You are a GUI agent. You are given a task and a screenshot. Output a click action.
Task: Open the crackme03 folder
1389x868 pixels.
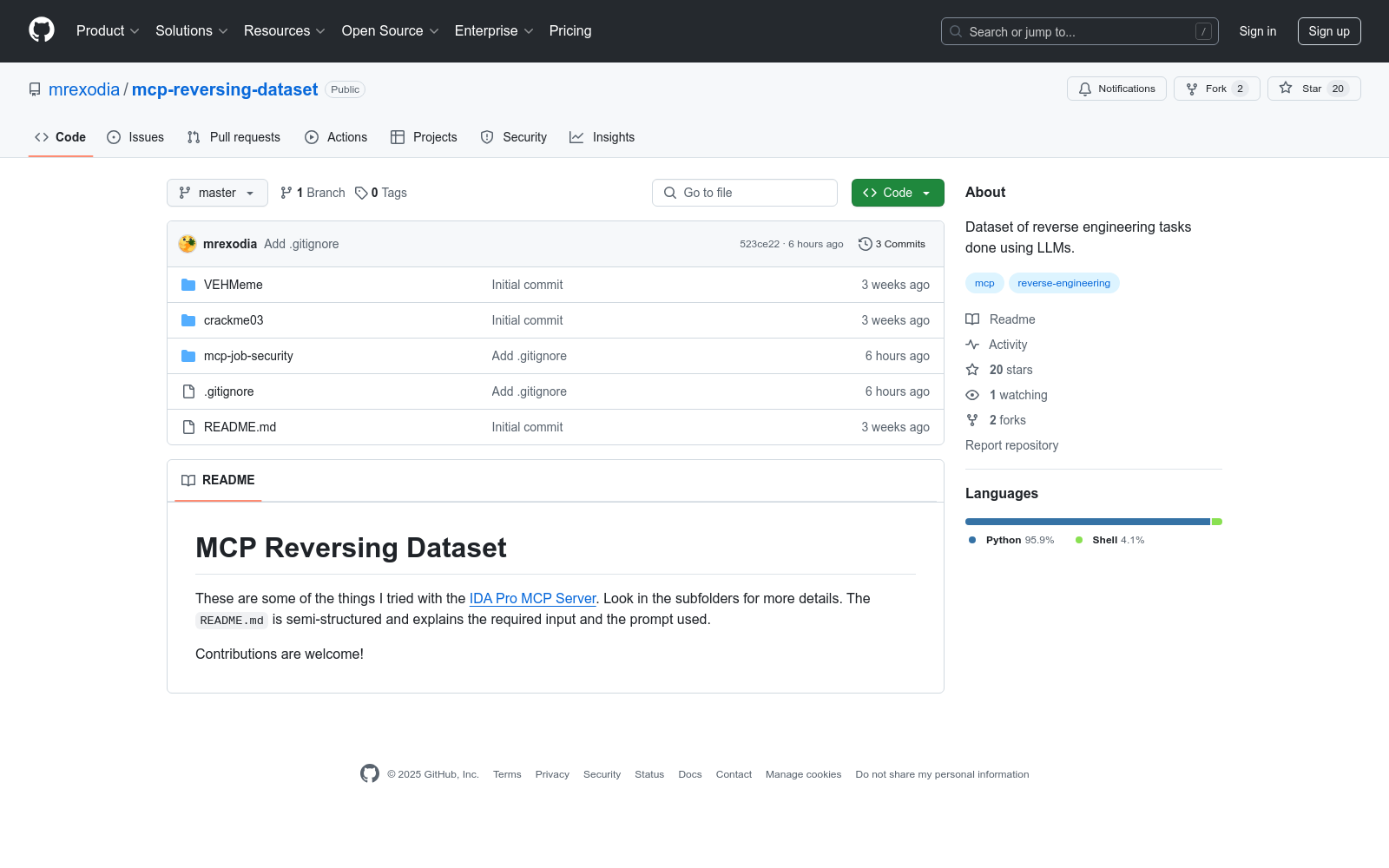pyautogui.click(x=234, y=320)
